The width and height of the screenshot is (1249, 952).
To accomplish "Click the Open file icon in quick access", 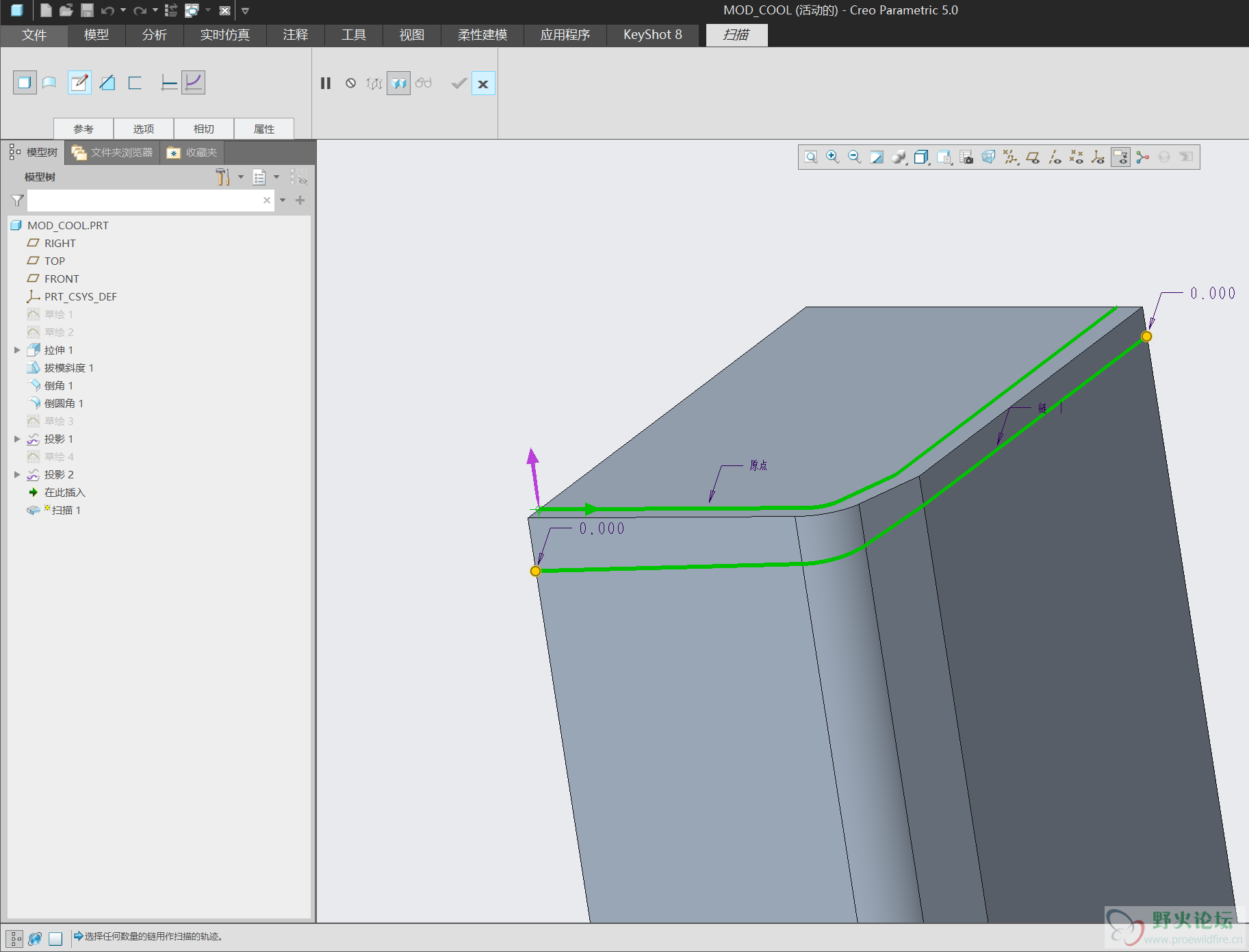I will coord(66,10).
